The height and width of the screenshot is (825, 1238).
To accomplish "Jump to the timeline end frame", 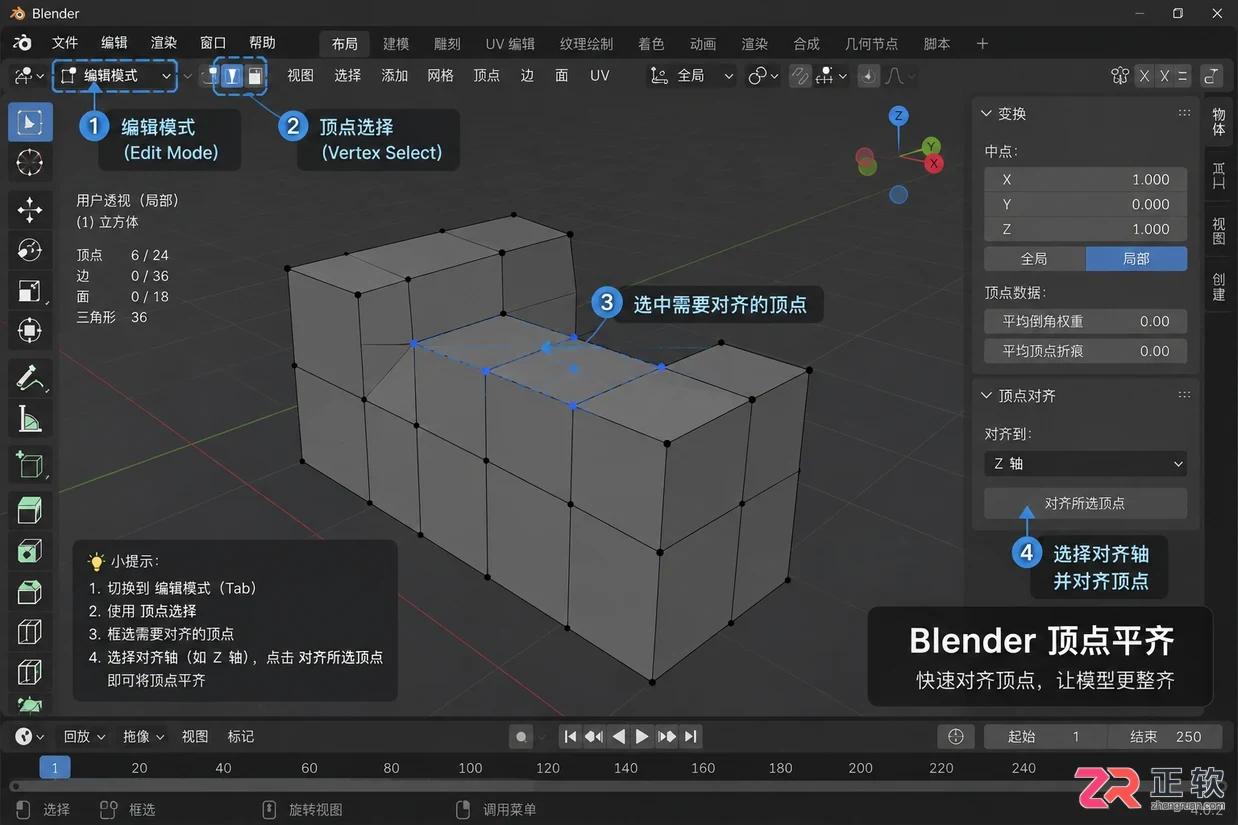I will pyautogui.click(x=691, y=737).
